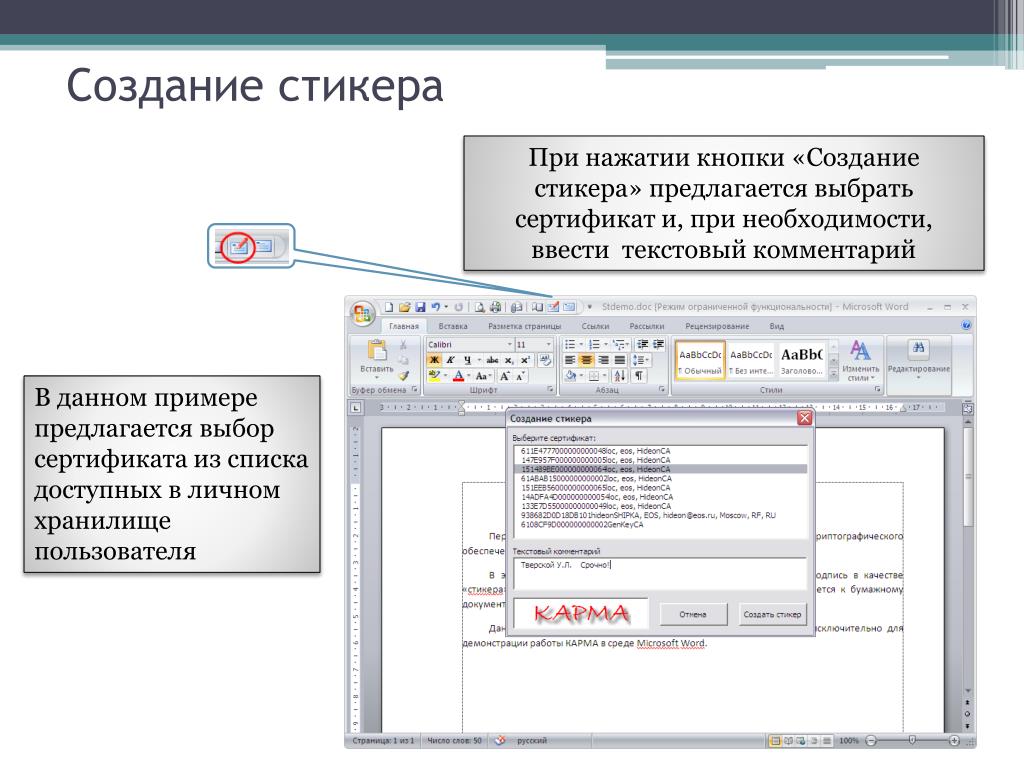Click the show paragraph marks ¶ icon
1024x768 pixels.
click(x=639, y=376)
